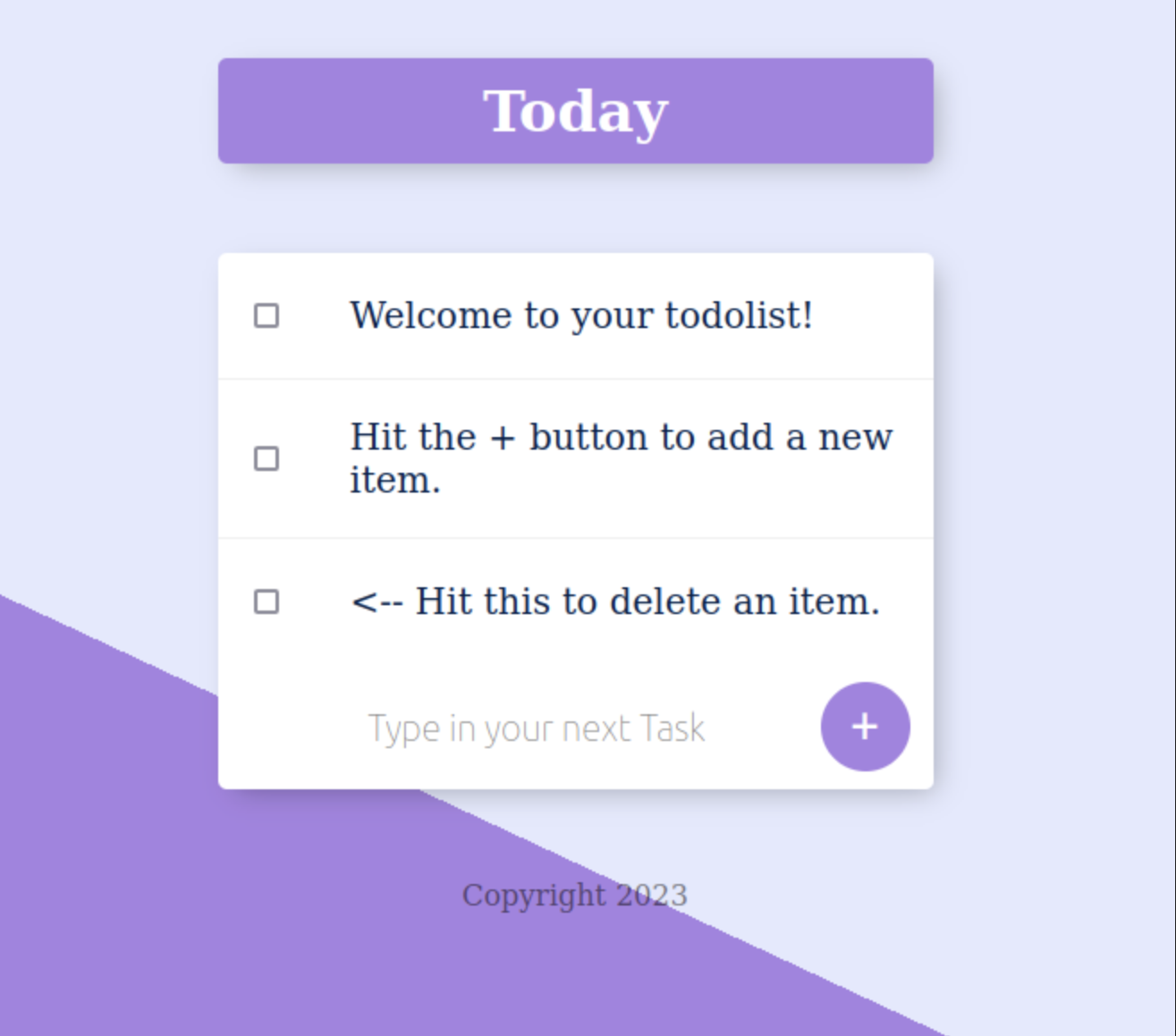This screenshot has width=1176, height=1036.
Task: Click the word 'item.' on the wrapped second line
Action: (x=394, y=481)
